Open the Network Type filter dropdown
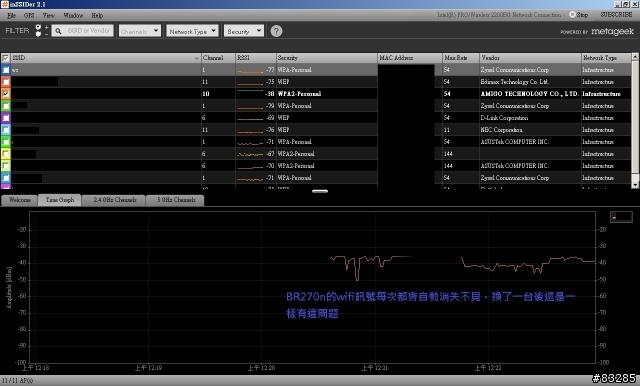 click(192, 31)
